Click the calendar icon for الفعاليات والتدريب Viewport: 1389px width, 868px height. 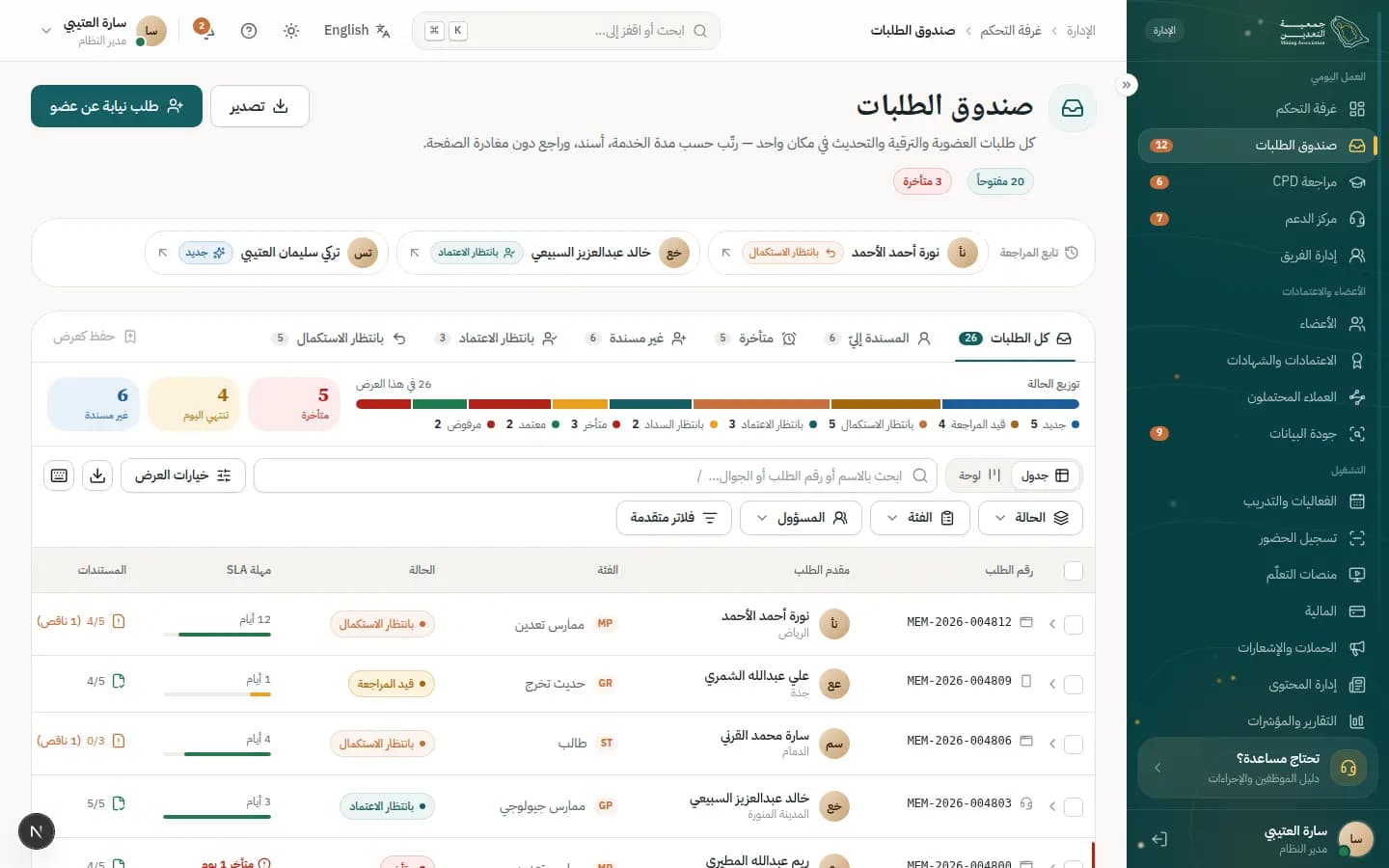(x=1357, y=502)
